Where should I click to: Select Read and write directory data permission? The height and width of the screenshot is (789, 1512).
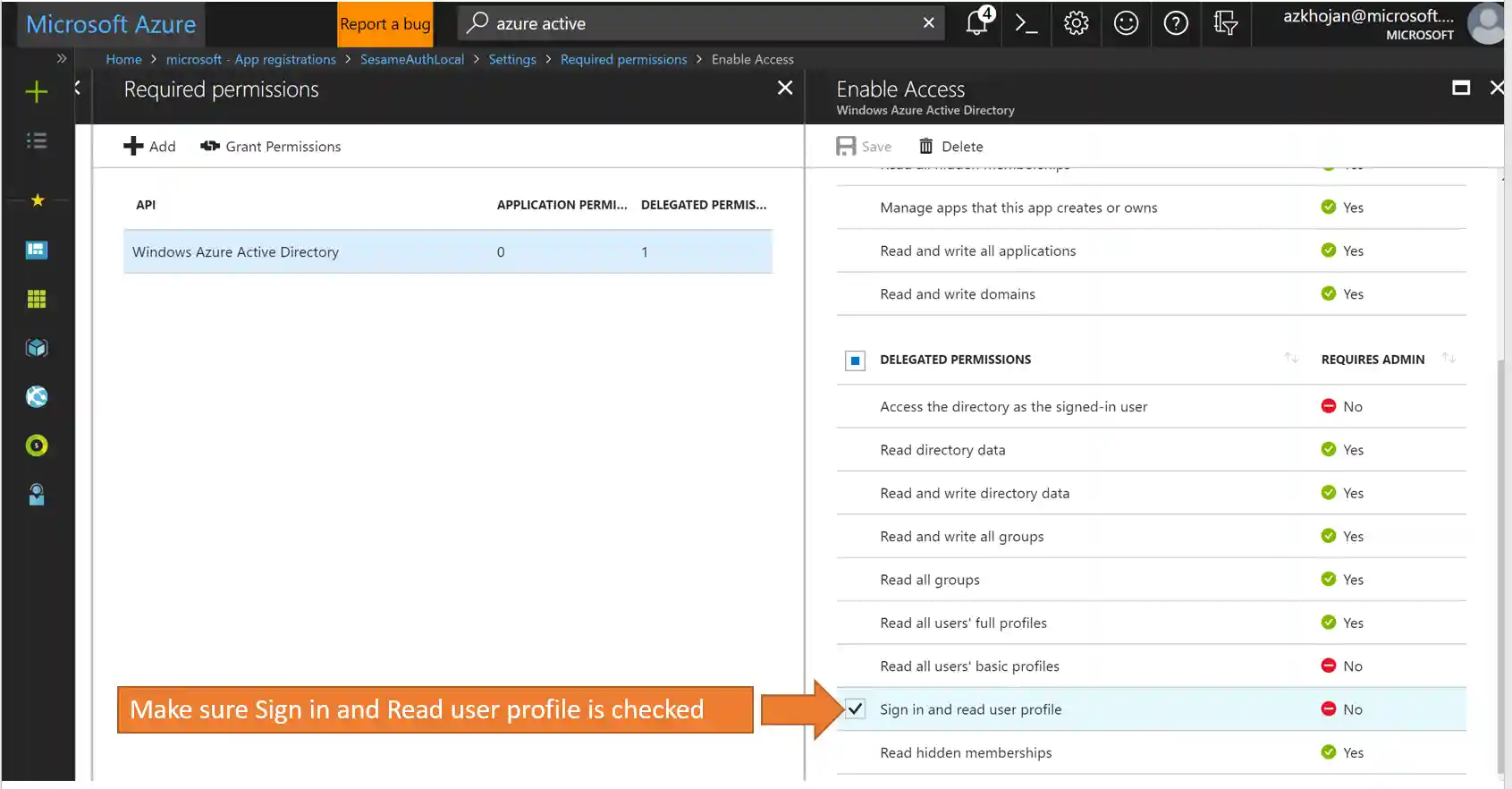(x=1152, y=493)
